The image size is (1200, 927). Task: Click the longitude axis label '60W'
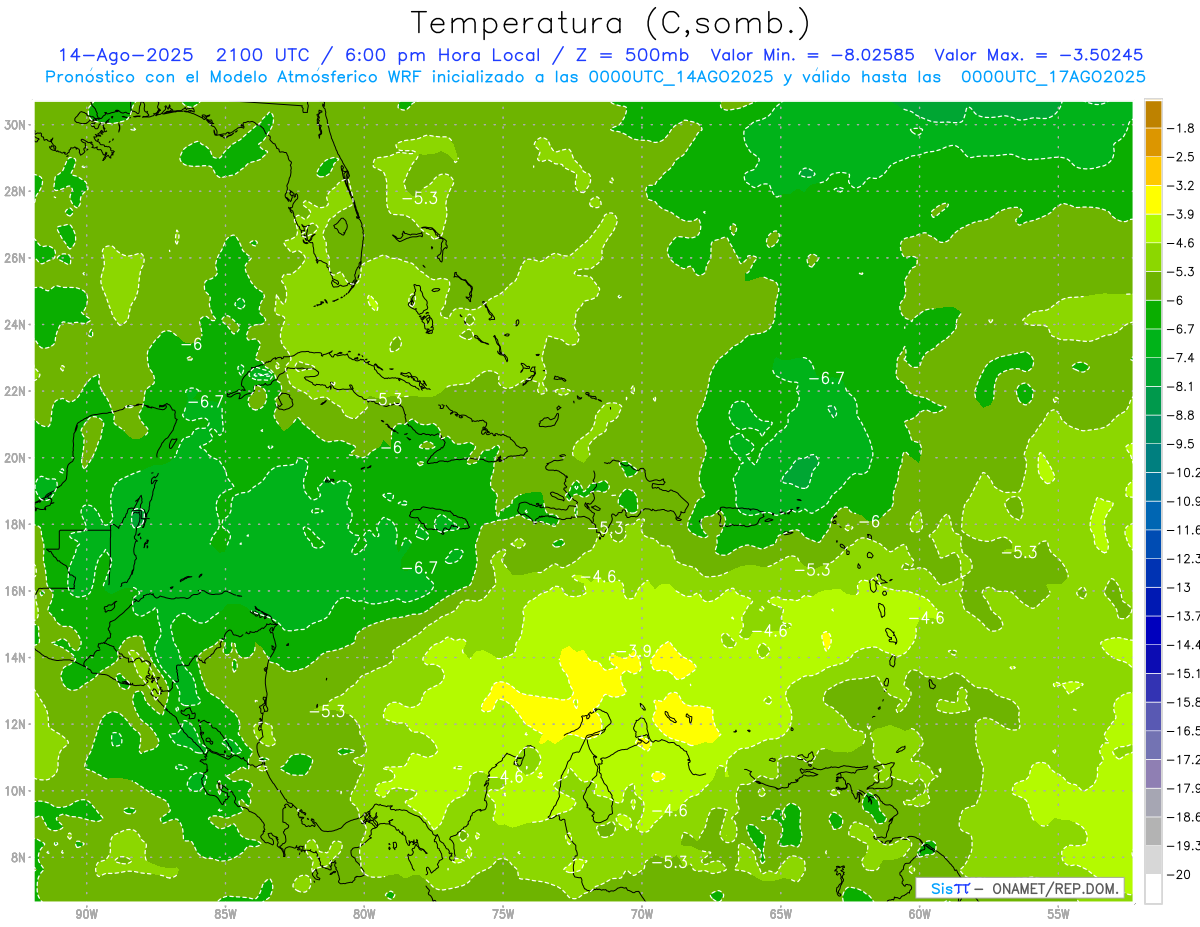coord(920,914)
